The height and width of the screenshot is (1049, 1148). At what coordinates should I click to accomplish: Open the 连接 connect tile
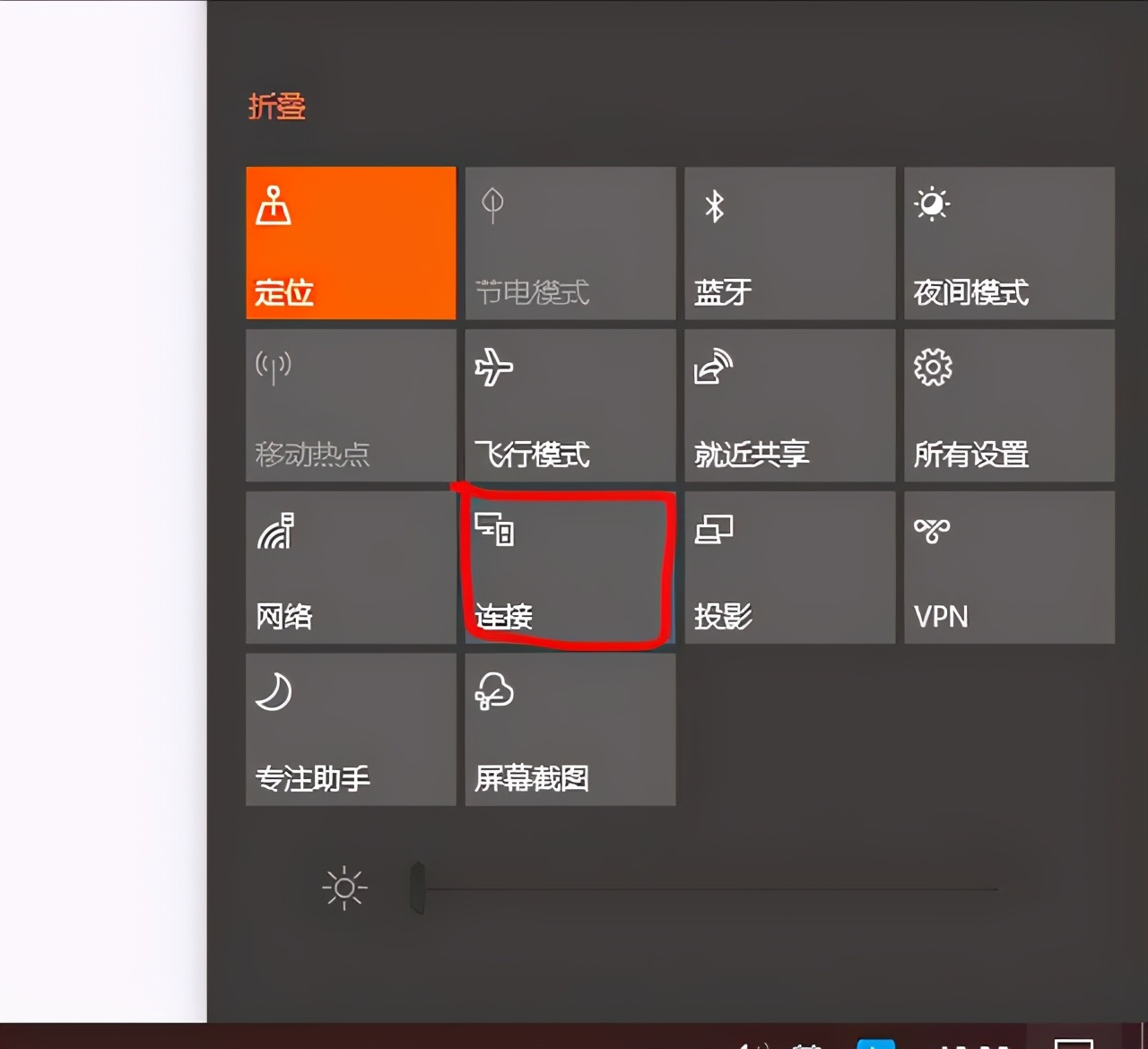[x=570, y=568]
